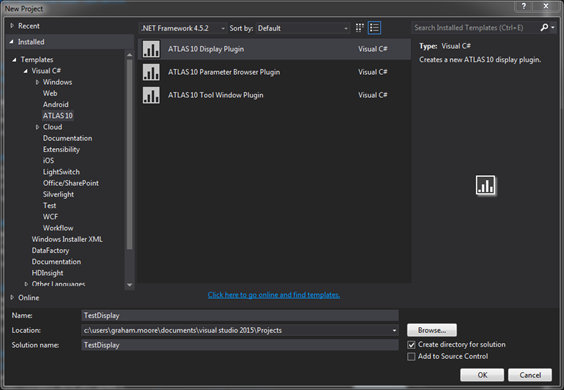Image resolution: width=564 pixels, height=390 pixels.
Task: Expand the Cloud tree node
Action: coord(37,127)
